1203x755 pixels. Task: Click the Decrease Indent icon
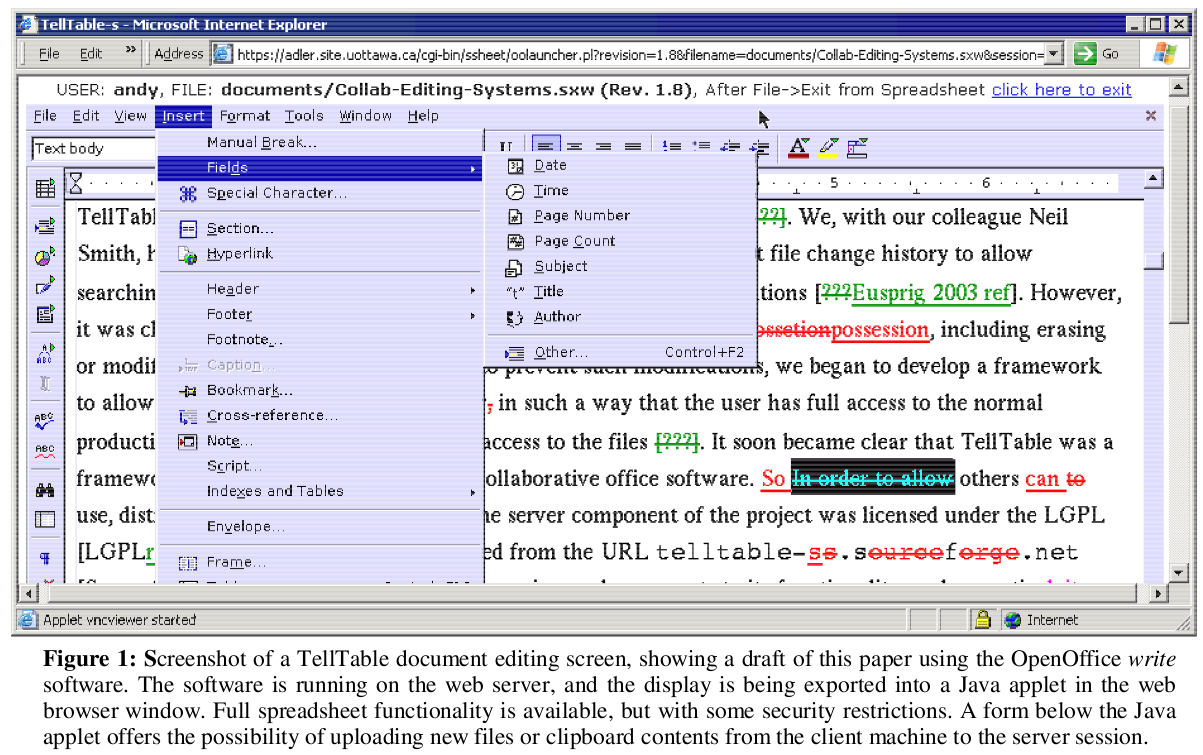click(730, 147)
